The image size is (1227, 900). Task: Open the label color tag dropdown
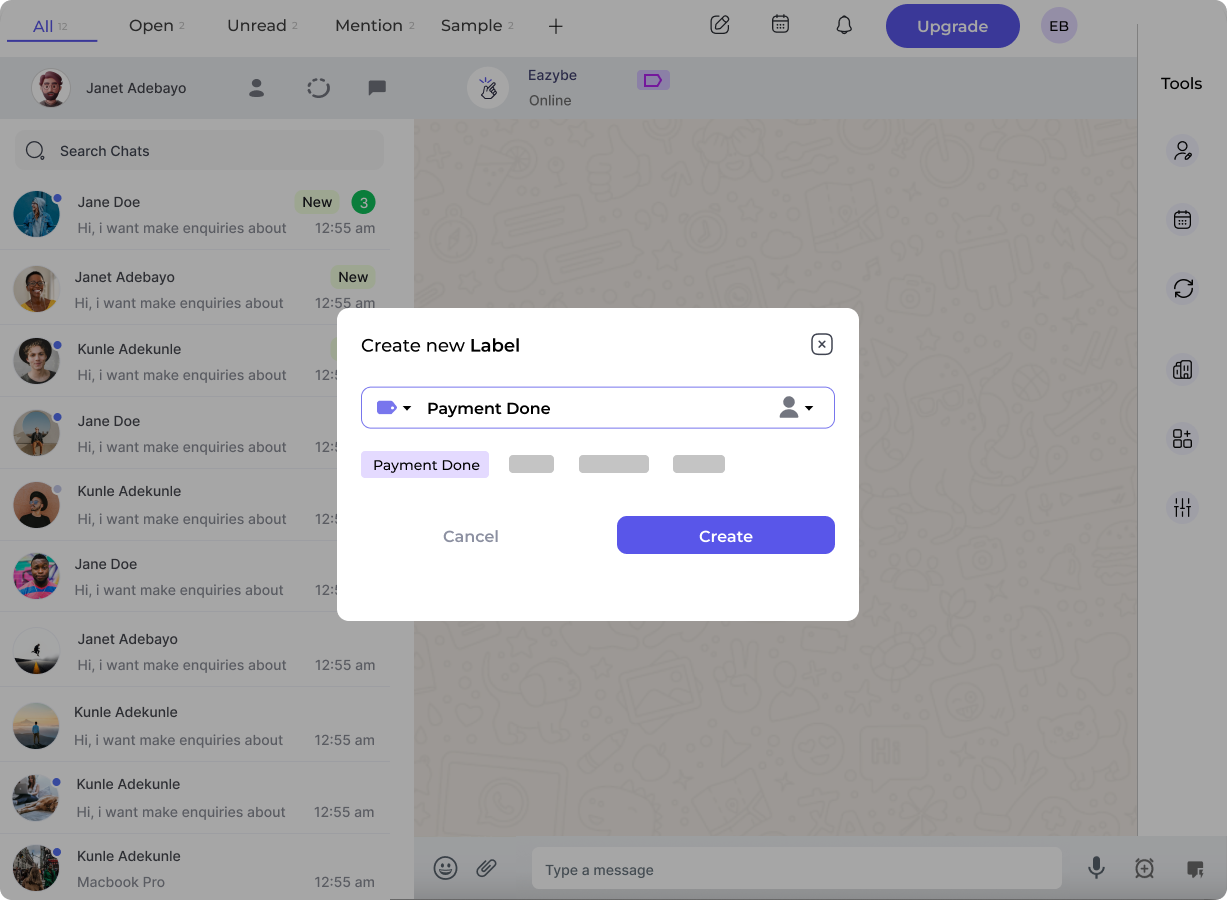394,408
